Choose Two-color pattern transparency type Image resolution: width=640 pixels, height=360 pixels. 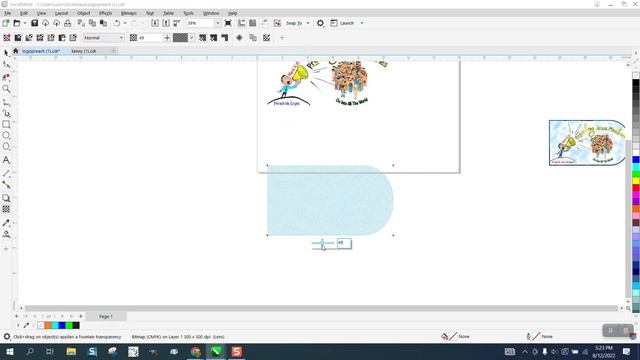click(62, 38)
